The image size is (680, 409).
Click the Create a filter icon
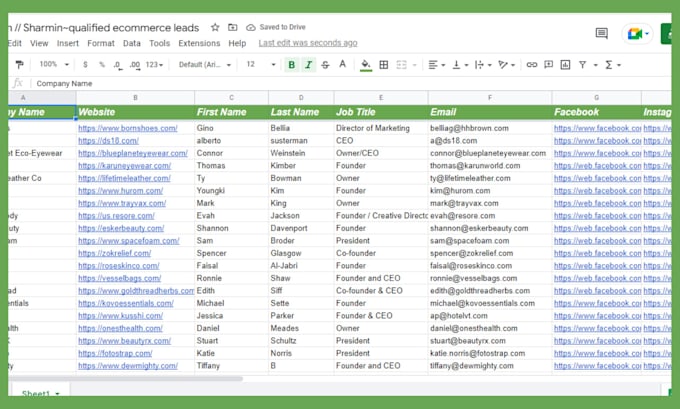(x=582, y=65)
